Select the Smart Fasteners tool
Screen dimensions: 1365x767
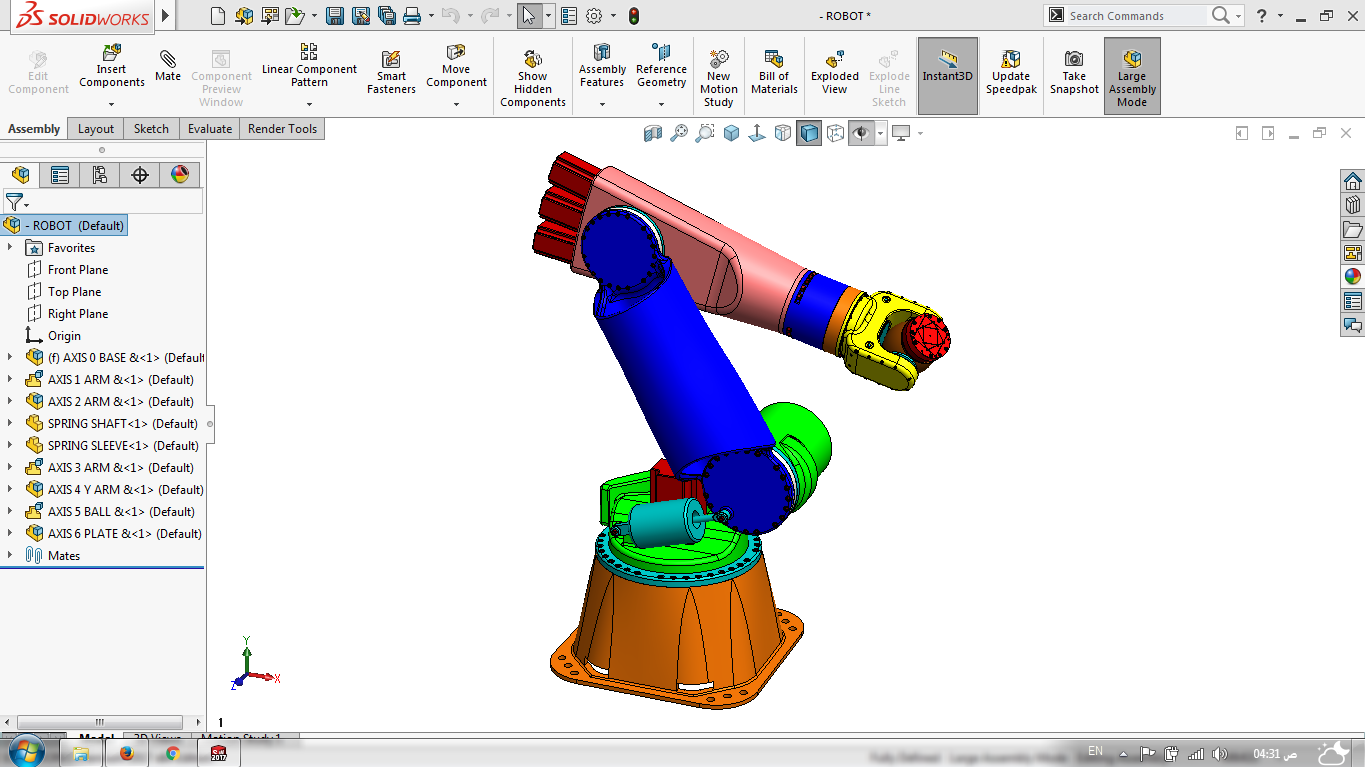[x=390, y=70]
